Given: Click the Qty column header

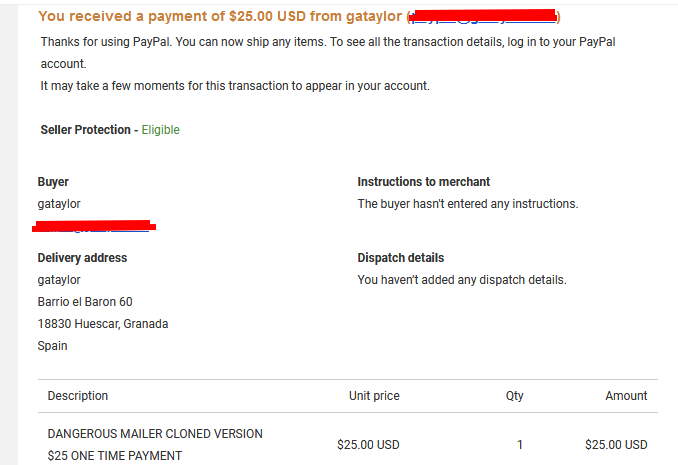Looking at the screenshot, I should click(515, 396).
